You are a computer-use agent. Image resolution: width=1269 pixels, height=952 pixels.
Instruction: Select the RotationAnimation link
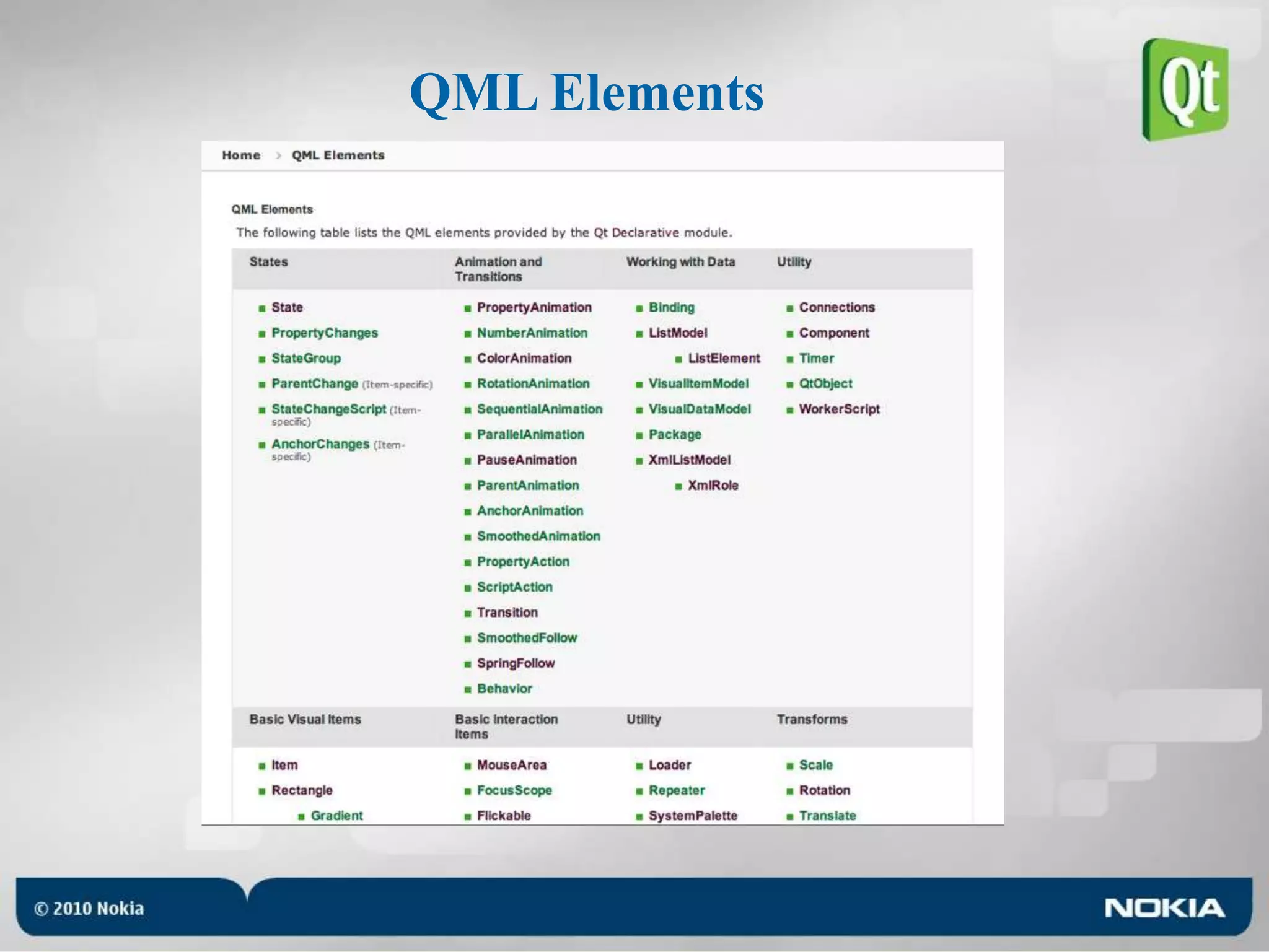[534, 383]
